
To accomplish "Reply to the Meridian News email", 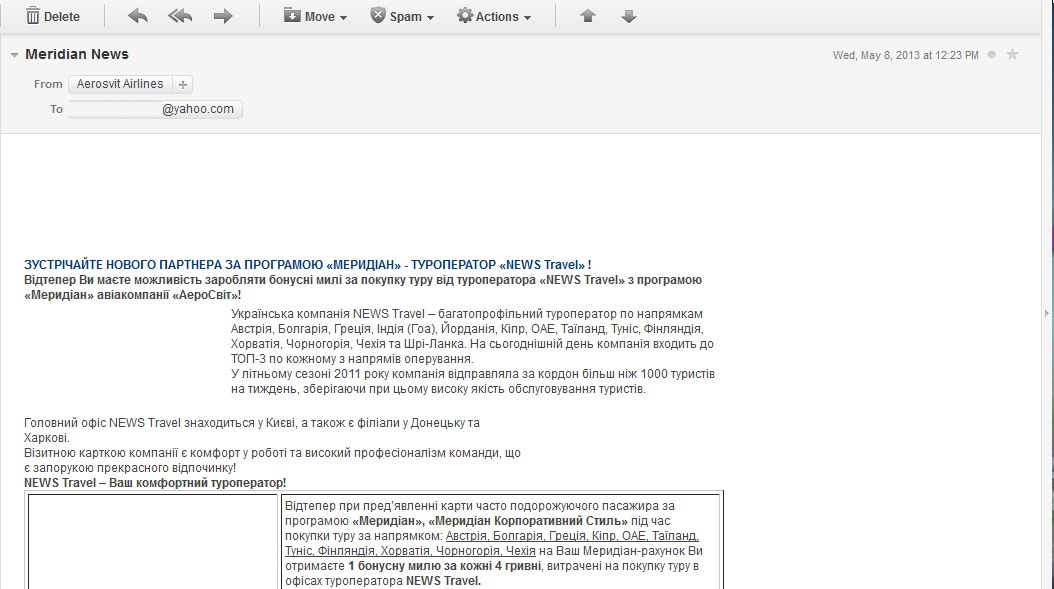I will point(138,16).
